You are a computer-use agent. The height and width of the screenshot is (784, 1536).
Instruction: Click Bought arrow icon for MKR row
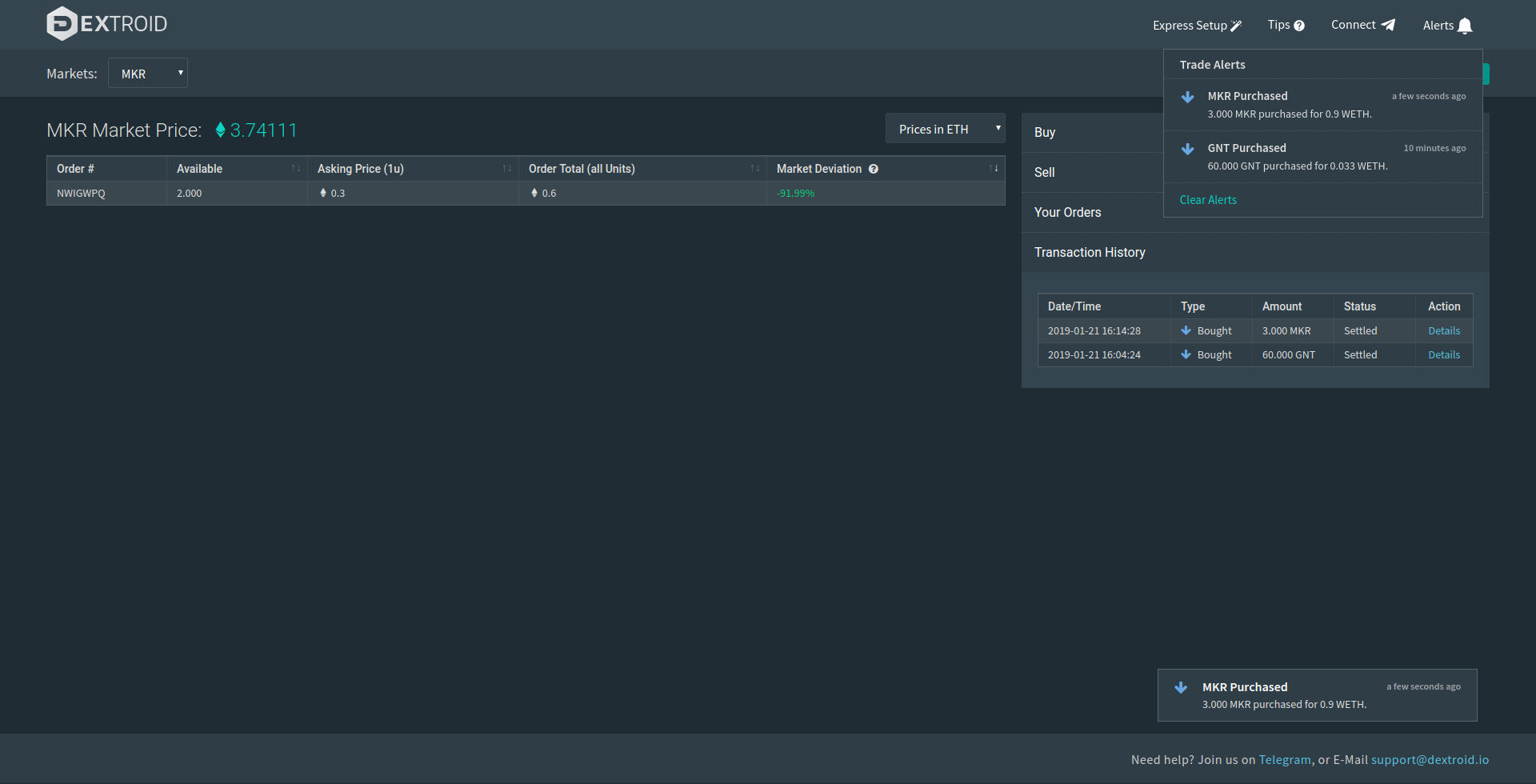point(1186,330)
